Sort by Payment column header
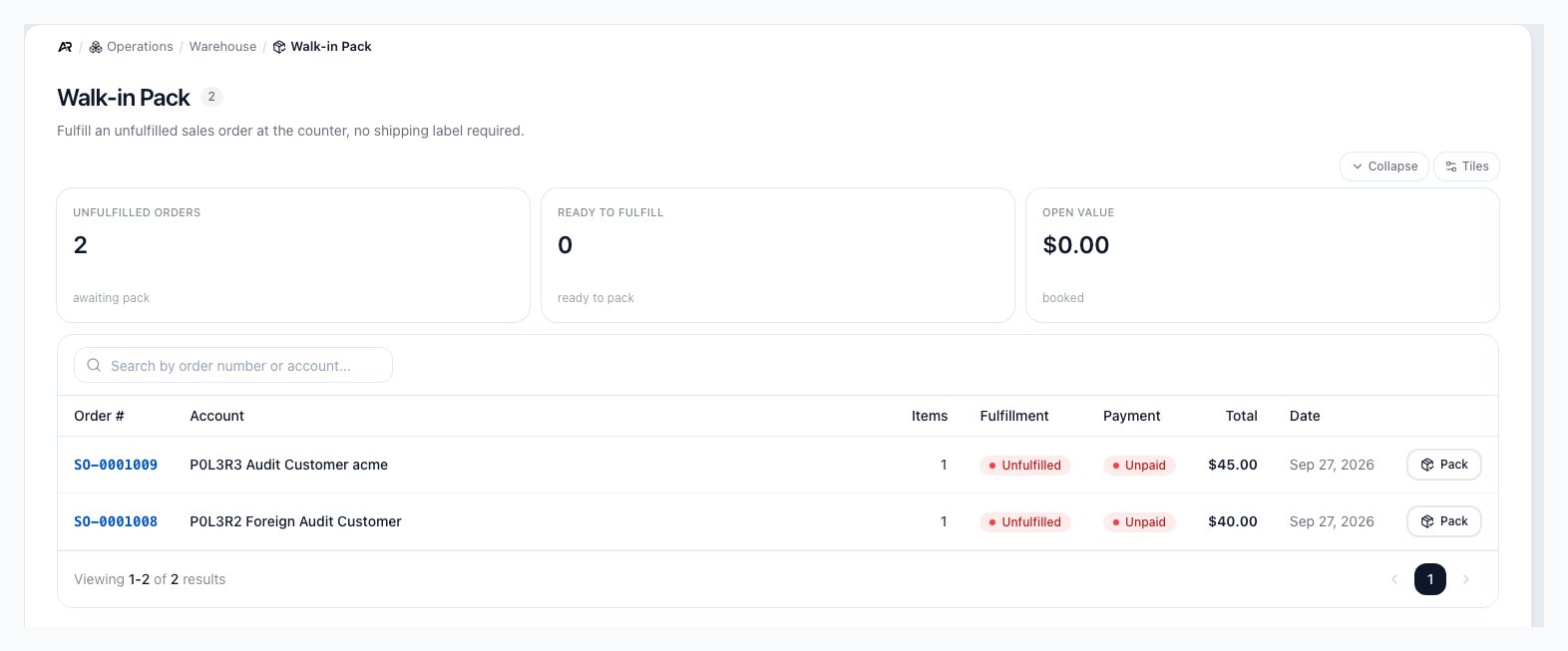The width and height of the screenshot is (1568, 651). tap(1131, 416)
